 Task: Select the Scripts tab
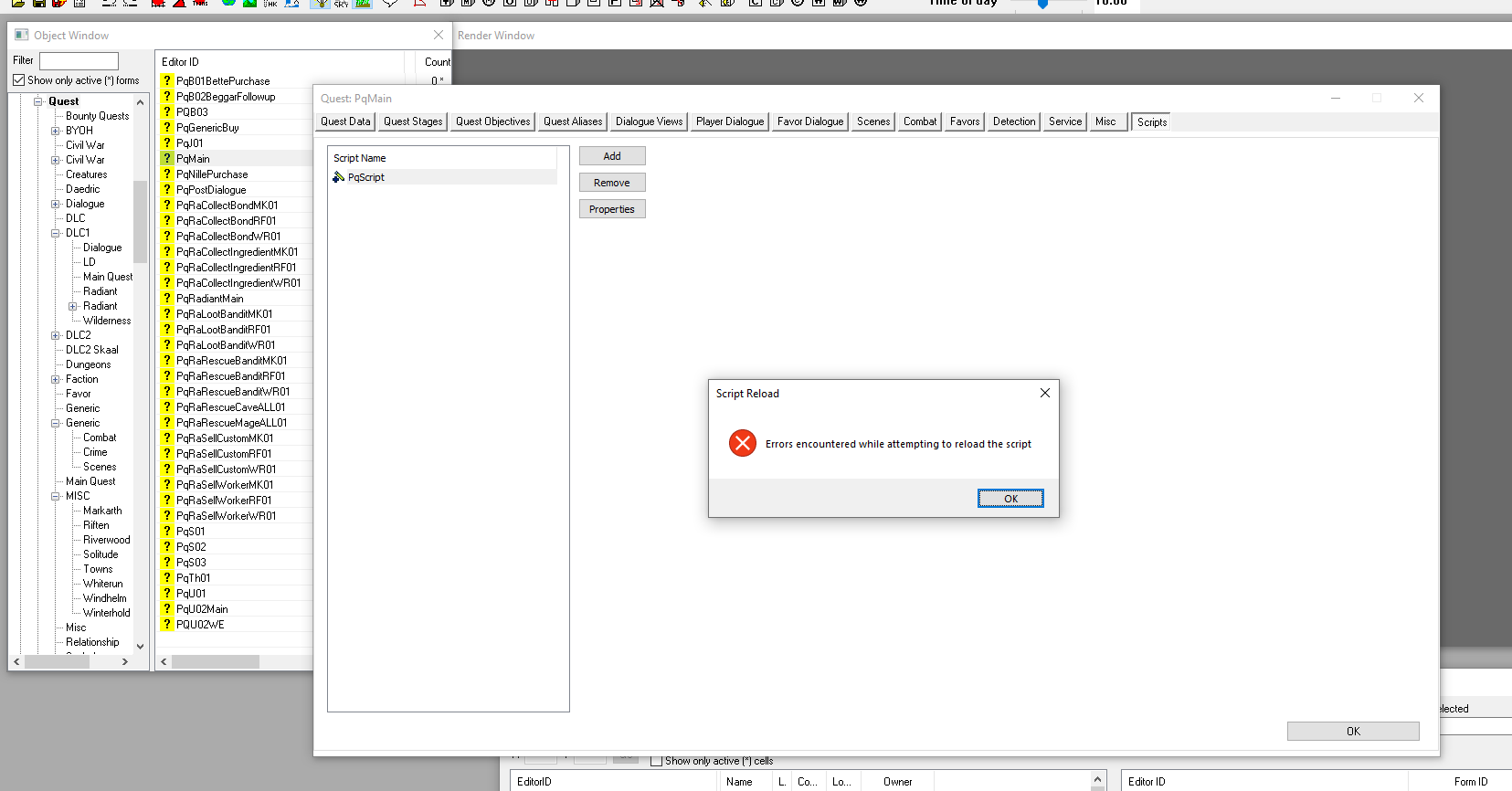pyautogui.click(x=1151, y=122)
